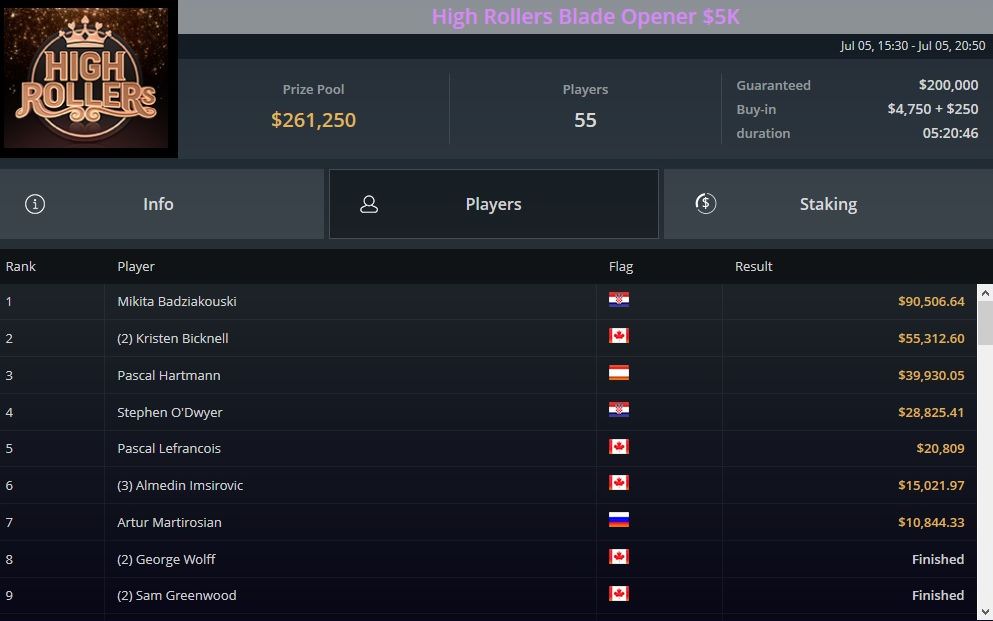Click the info circle icon
The height and width of the screenshot is (621, 993).
coord(35,204)
